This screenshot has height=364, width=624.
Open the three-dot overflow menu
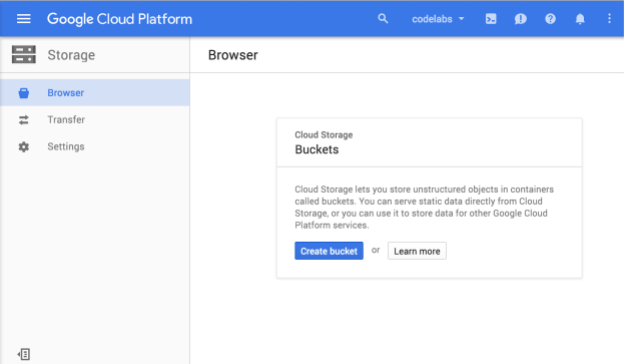pos(609,19)
